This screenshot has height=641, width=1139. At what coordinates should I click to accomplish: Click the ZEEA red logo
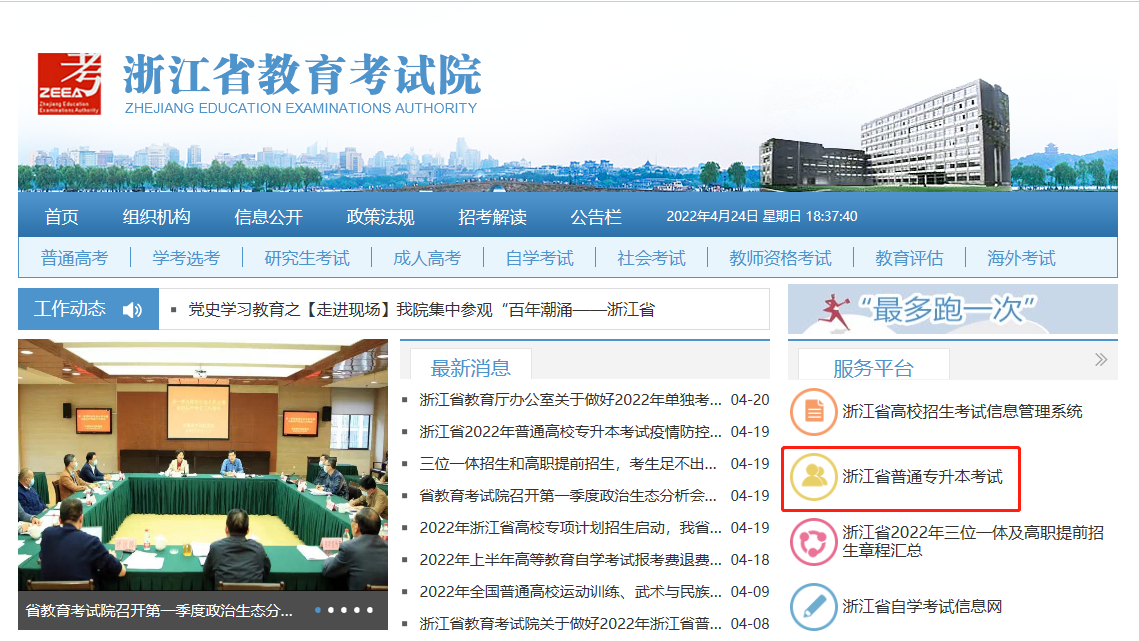pos(69,84)
